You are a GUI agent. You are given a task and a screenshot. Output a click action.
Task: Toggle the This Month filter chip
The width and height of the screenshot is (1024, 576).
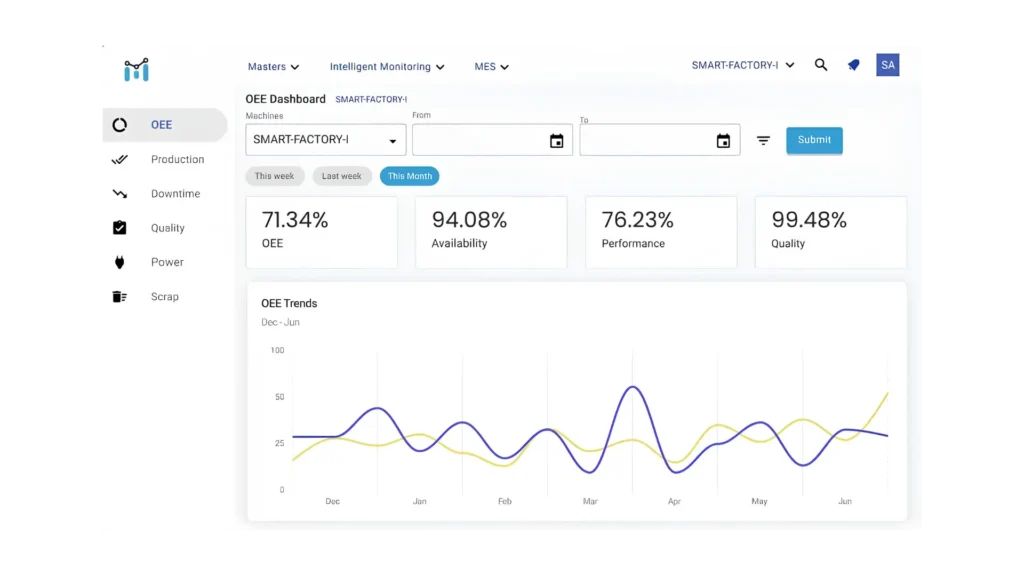pyautogui.click(x=409, y=176)
